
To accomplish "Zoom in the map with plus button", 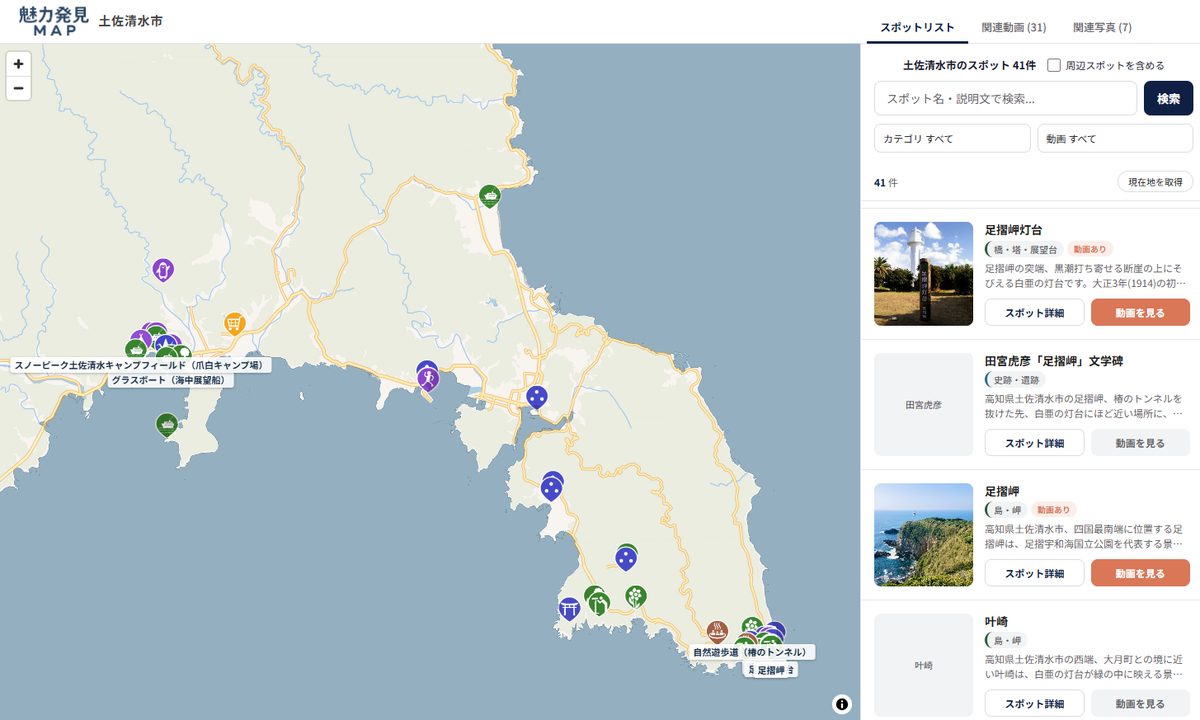I will tap(18, 63).
